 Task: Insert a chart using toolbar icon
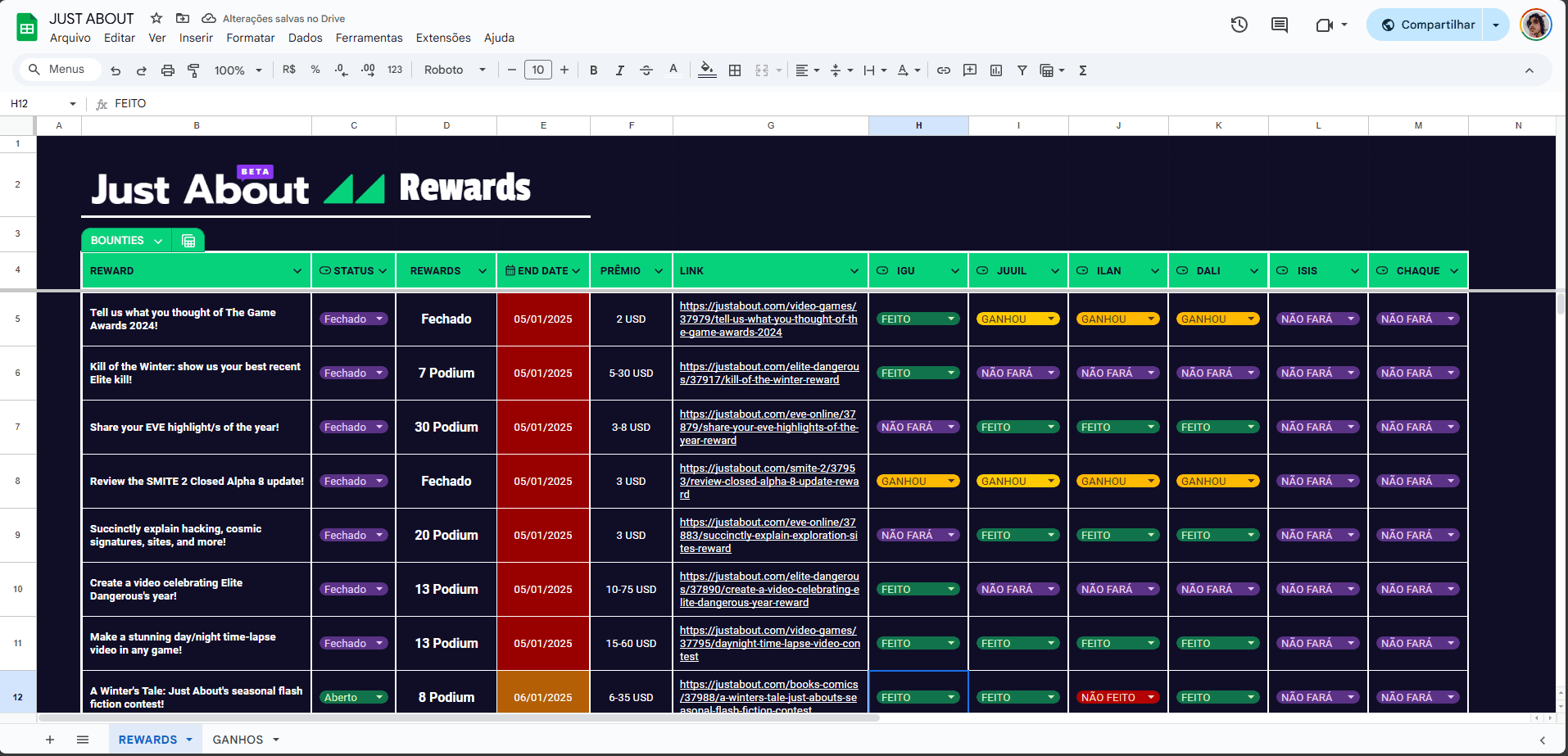pyautogui.click(x=996, y=70)
